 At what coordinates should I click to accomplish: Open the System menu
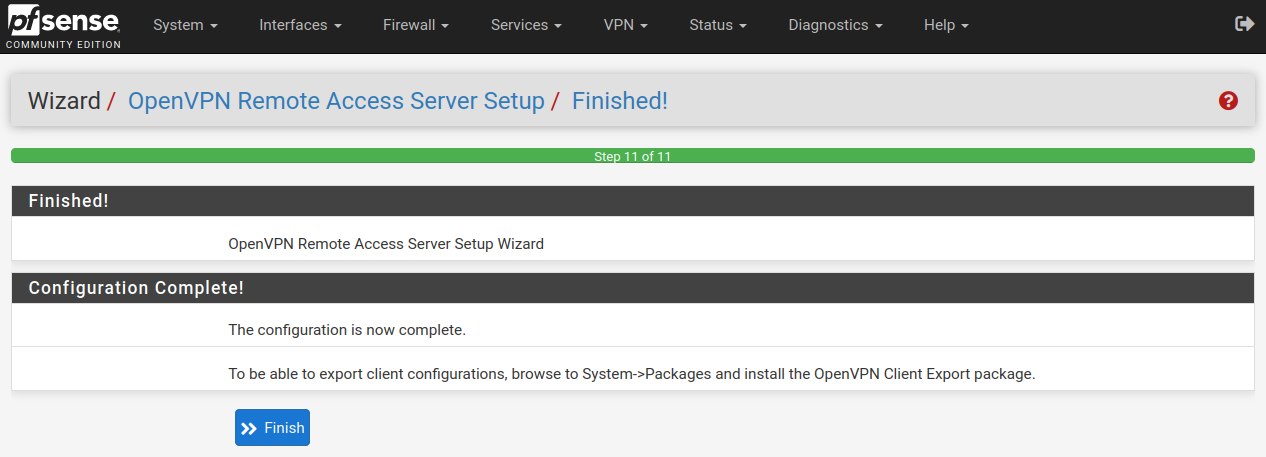click(186, 25)
